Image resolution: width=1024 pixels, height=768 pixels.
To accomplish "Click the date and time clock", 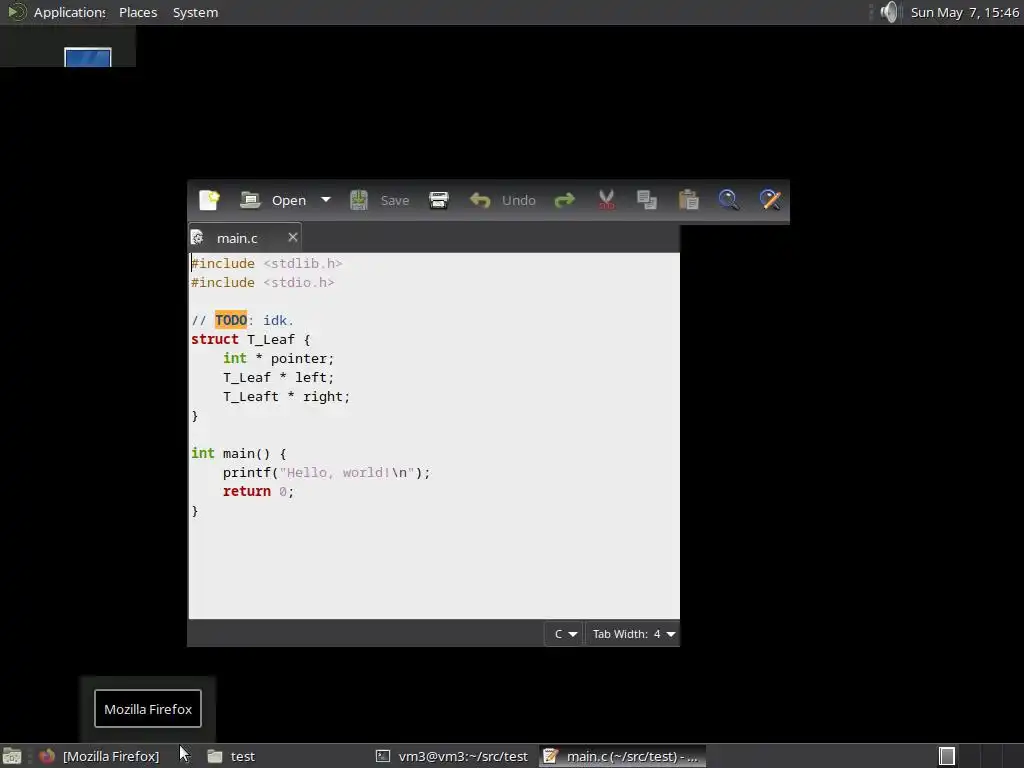I will pyautogui.click(x=965, y=12).
